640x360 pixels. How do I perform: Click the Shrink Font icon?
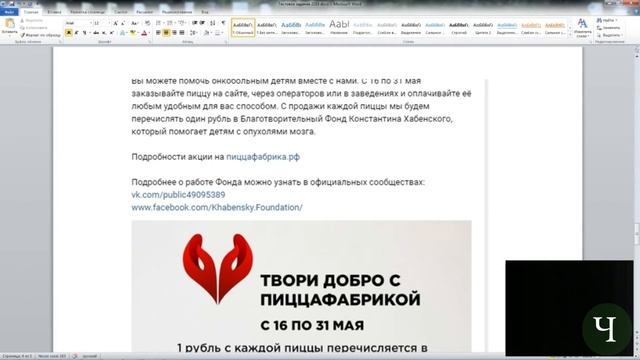(x=123, y=23)
